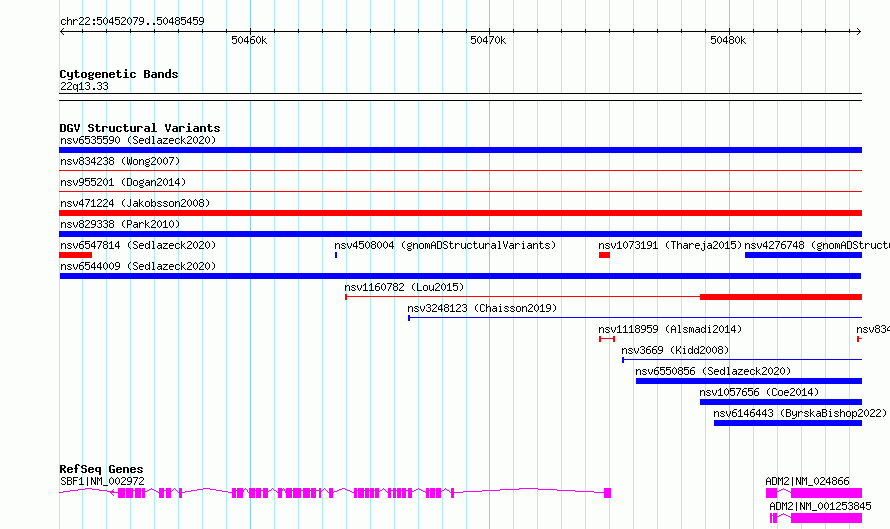Open the nsv834238 (Wong2007) variant label
This screenshot has width=890, height=529.
coord(120,161)
